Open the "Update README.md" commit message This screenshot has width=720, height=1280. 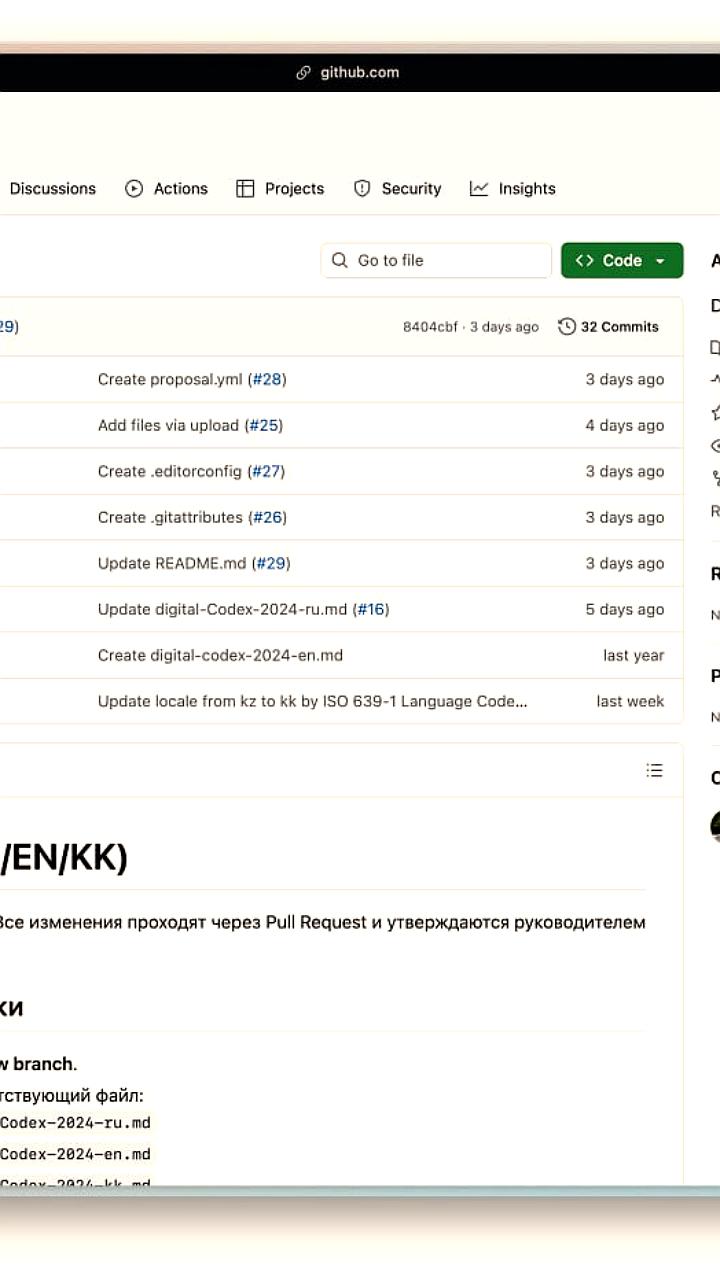(x=171, y=564)
